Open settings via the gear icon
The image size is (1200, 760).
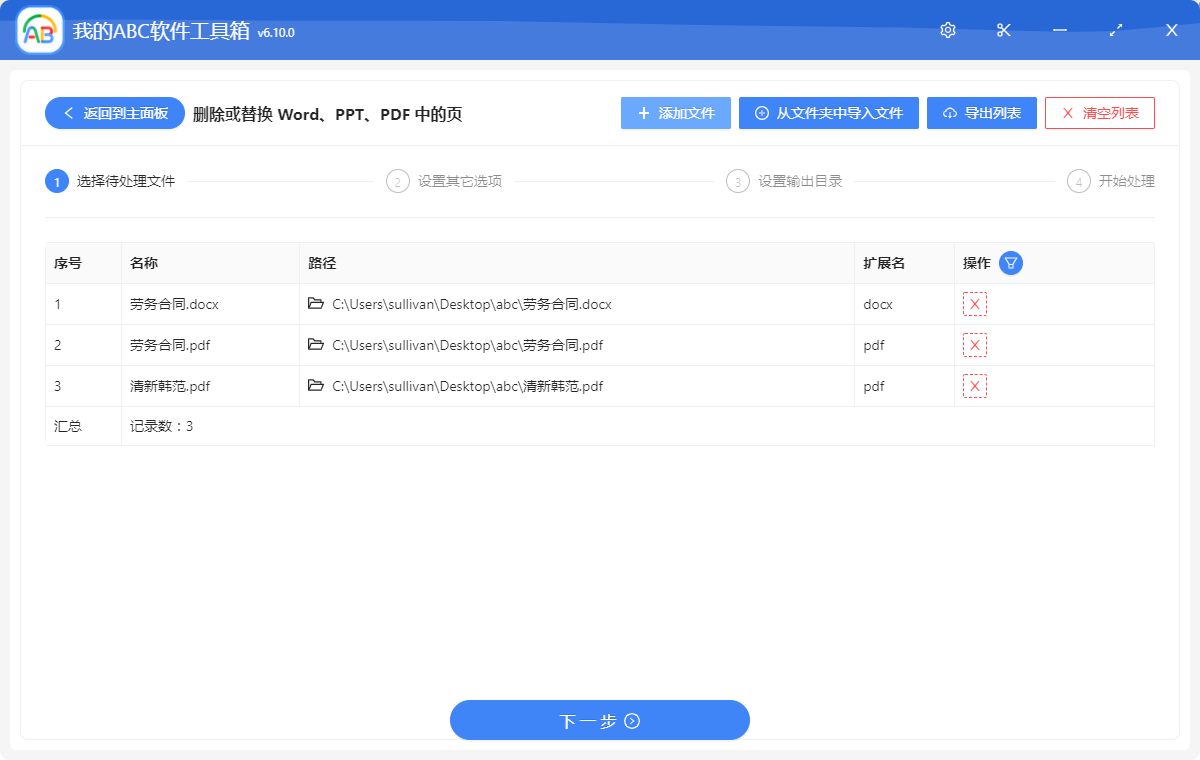tap(947, 30)
